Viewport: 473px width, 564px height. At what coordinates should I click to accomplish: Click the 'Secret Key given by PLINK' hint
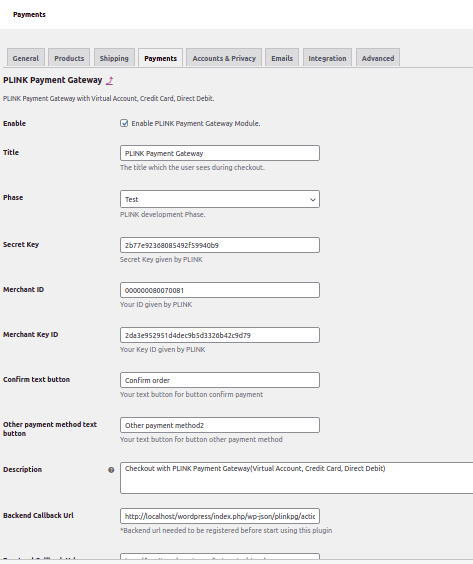click(x=161, y=259)
